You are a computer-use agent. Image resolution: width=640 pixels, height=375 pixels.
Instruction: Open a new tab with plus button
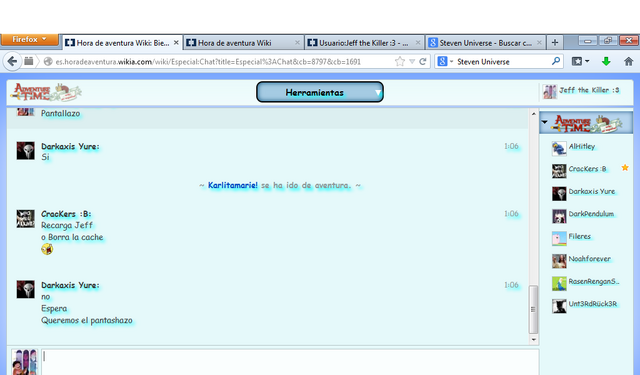point(555,42)
